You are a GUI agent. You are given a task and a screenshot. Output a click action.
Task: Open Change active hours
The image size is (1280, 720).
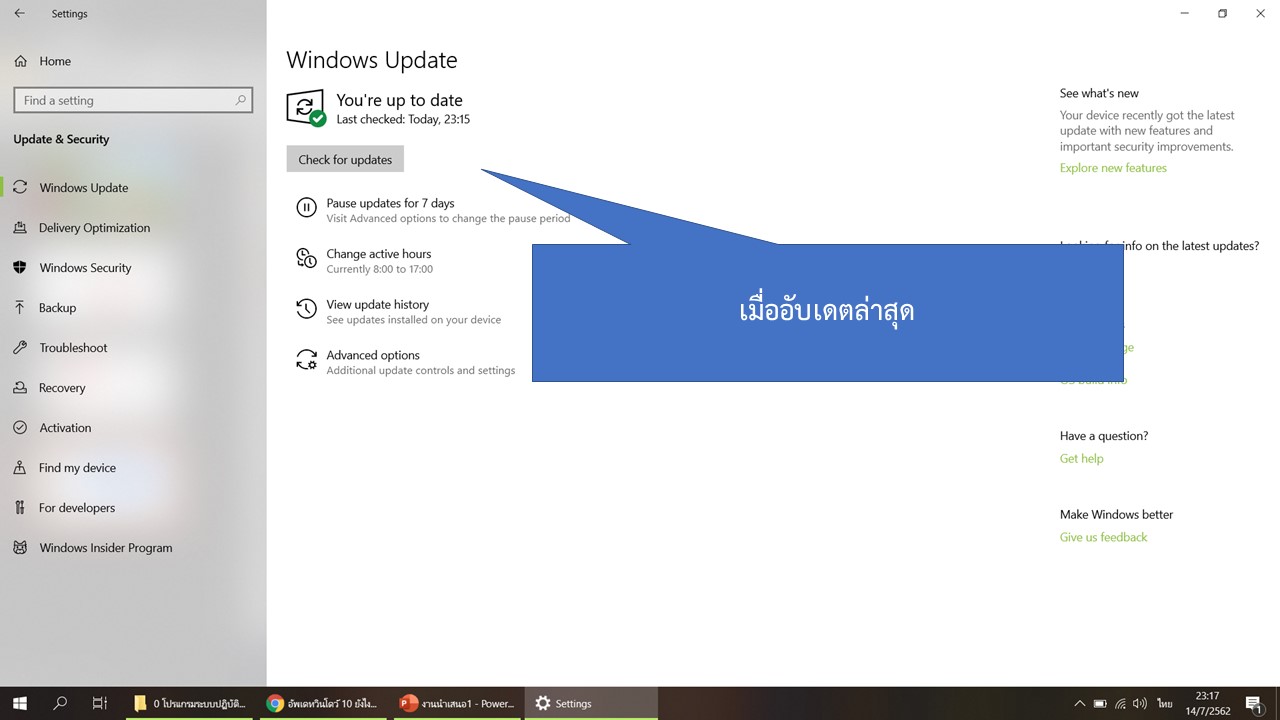(x=379, y=254)
